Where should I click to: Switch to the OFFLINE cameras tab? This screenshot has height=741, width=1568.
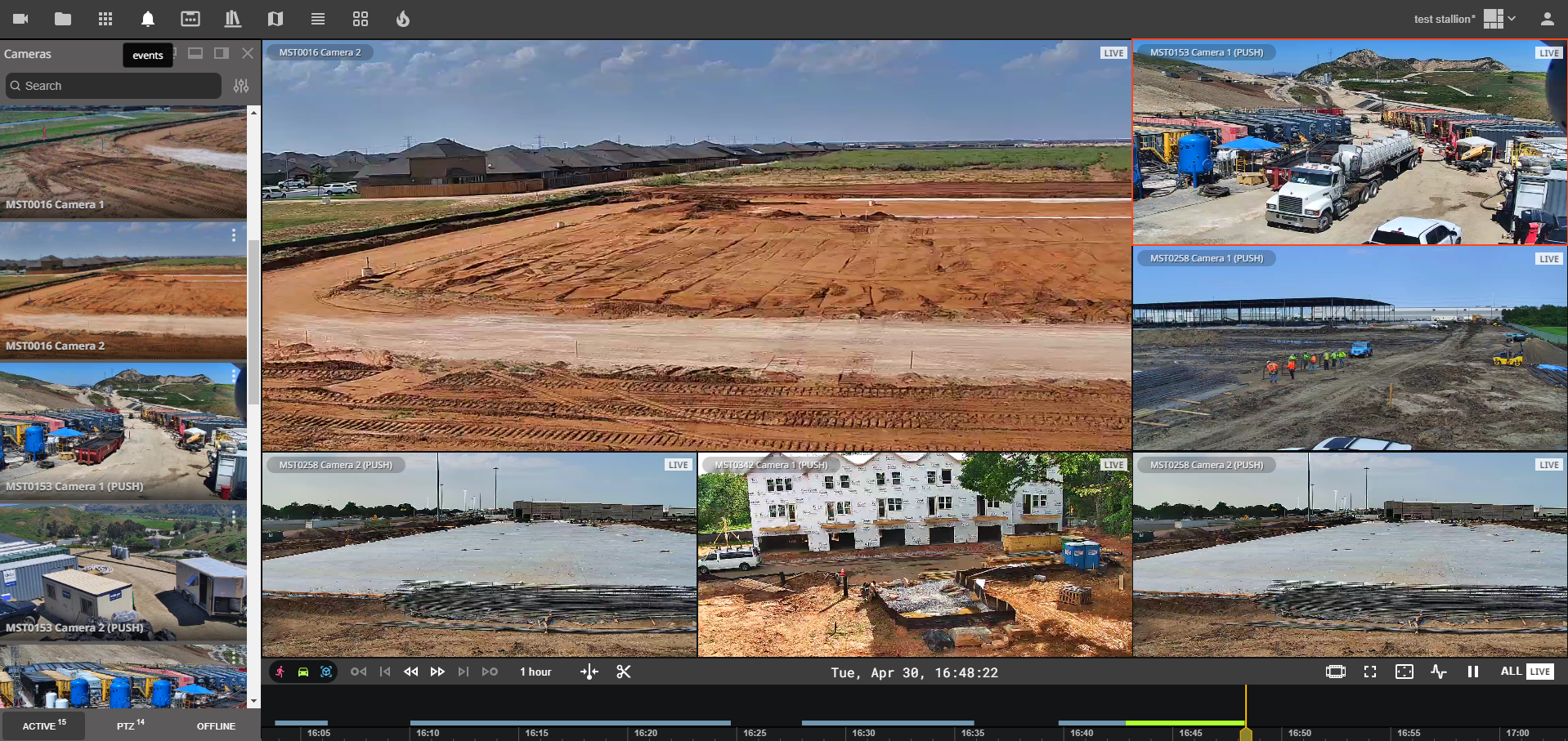[x=216, y=725]
